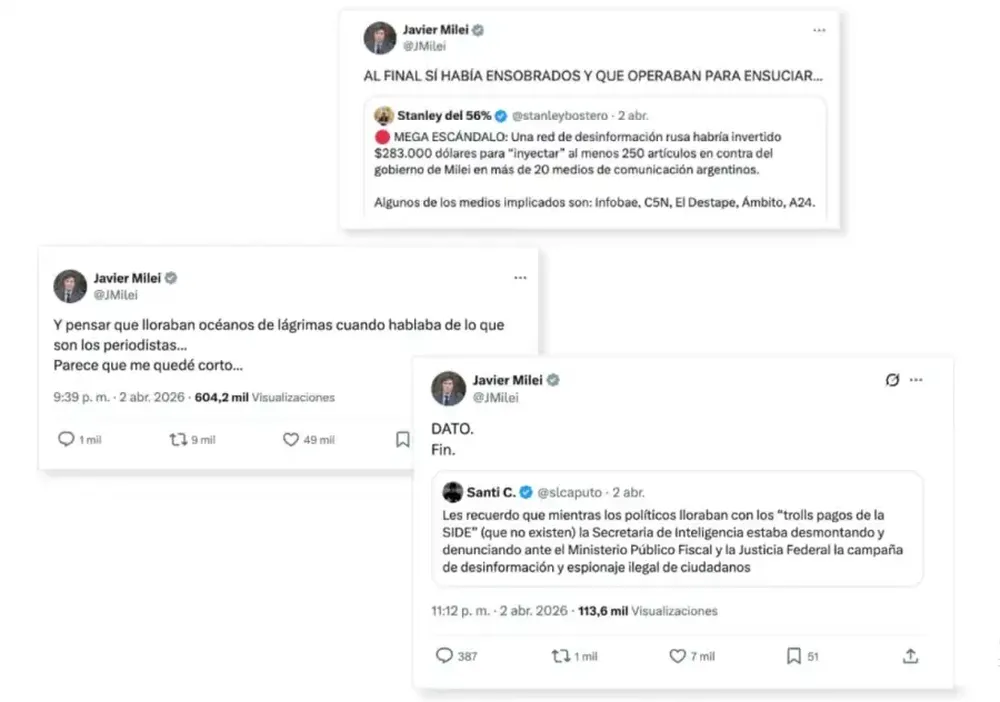
Task: Click the Grok icon on the 'DATO. Fin.' tweet
Action: click(892, 380)
